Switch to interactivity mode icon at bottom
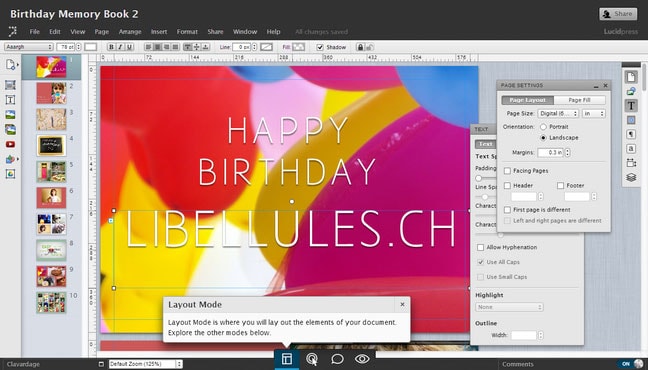 [x=312, y=359]
